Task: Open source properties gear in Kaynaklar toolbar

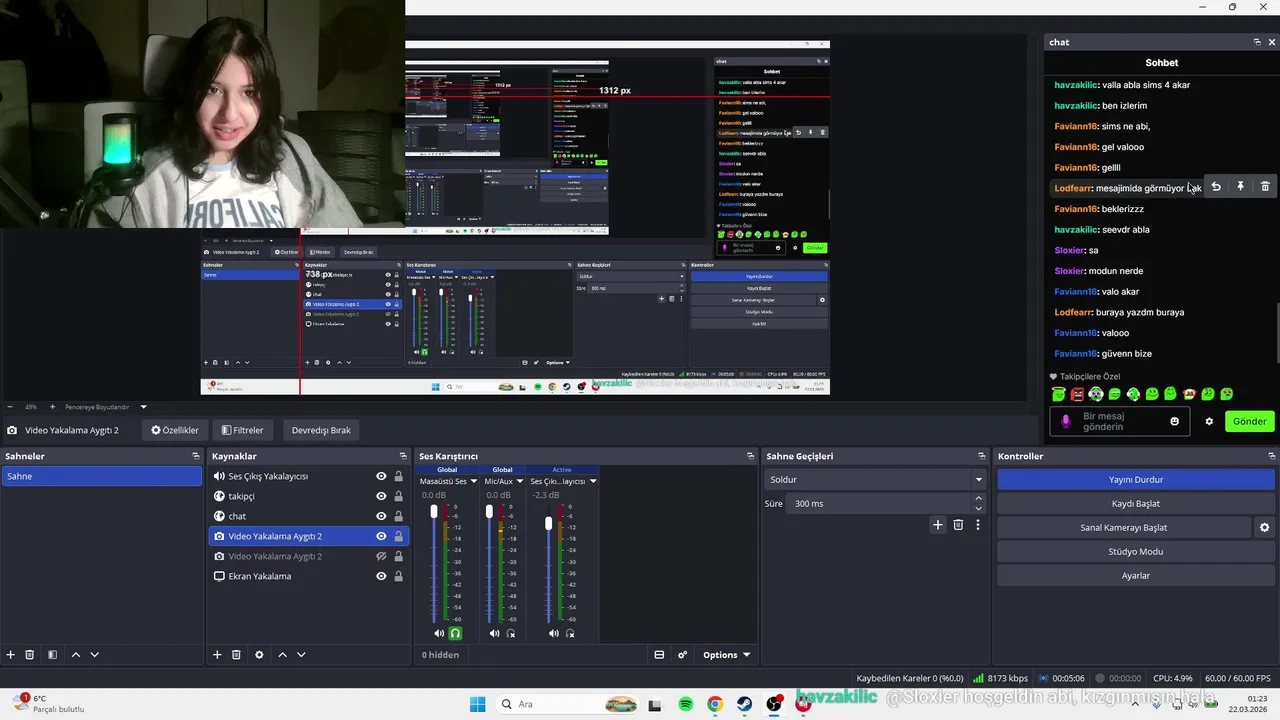Action: 259,655
